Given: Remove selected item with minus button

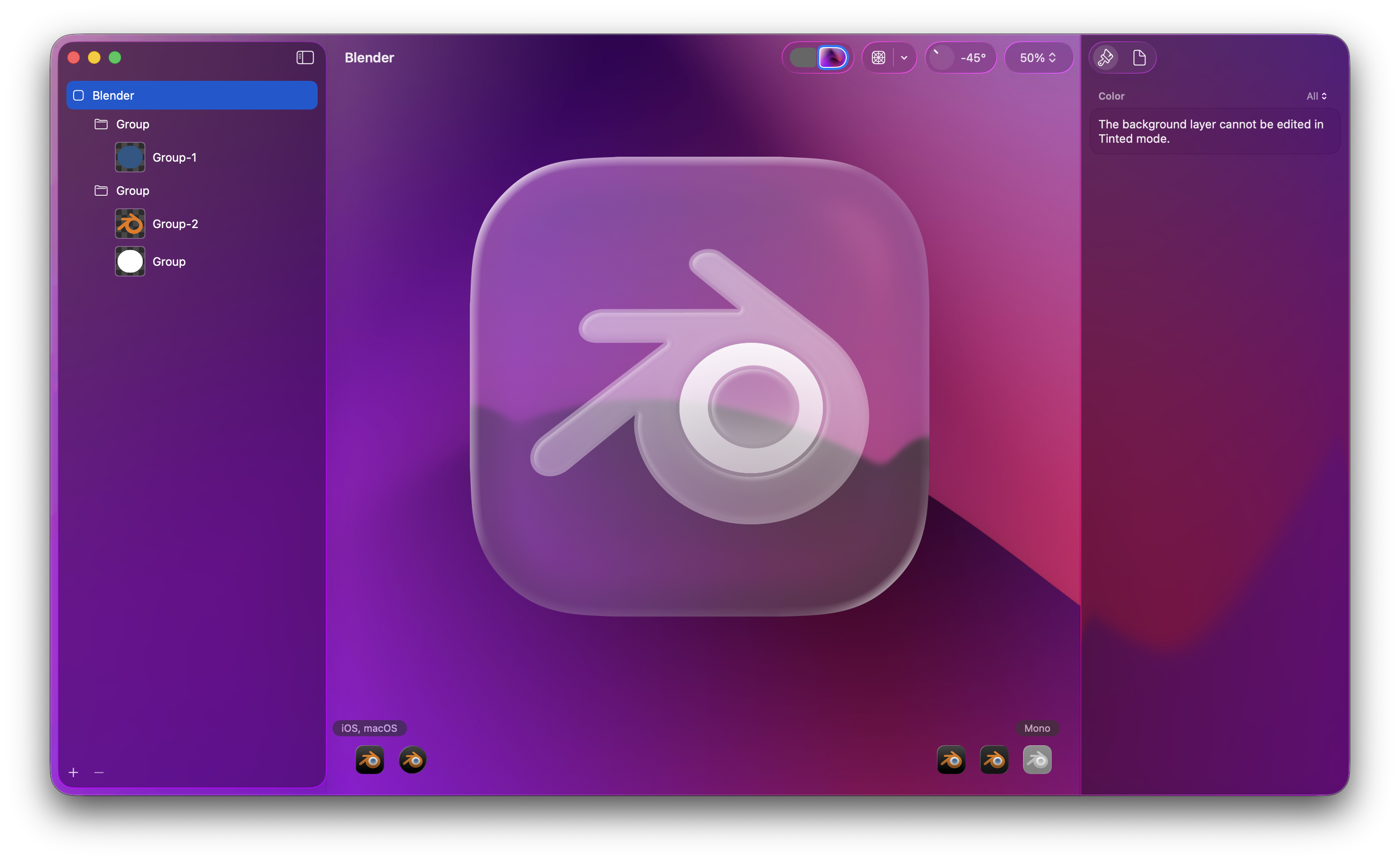Looking at the screenshot, I should click(99, 773).
